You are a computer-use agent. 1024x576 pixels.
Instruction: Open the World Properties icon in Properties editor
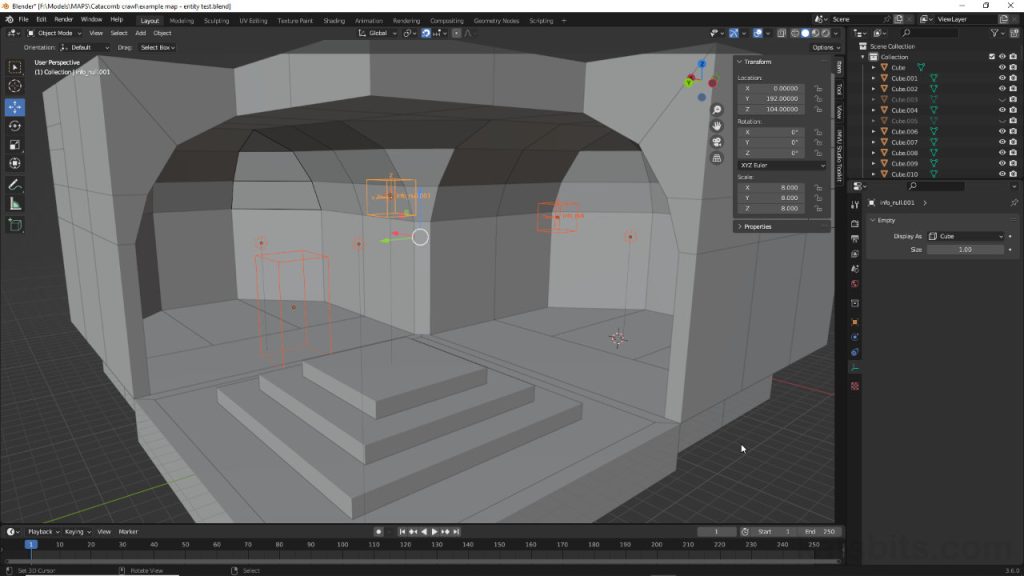(x=855, y=282)
